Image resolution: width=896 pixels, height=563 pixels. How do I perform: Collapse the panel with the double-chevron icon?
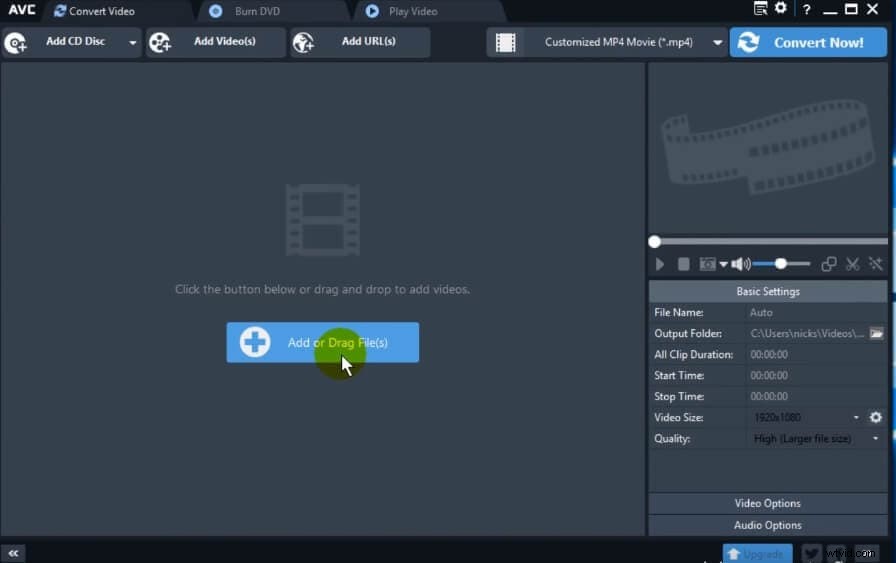click(13, 553)
